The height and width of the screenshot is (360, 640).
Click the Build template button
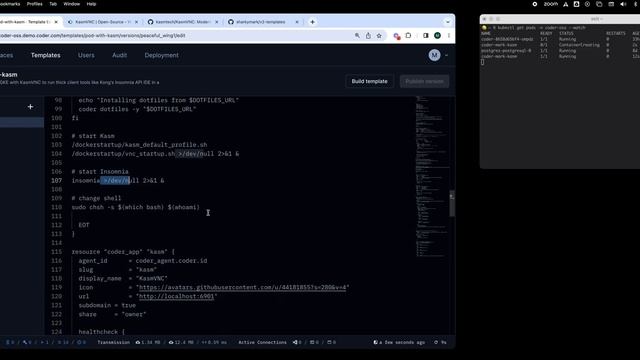[369, 81]
